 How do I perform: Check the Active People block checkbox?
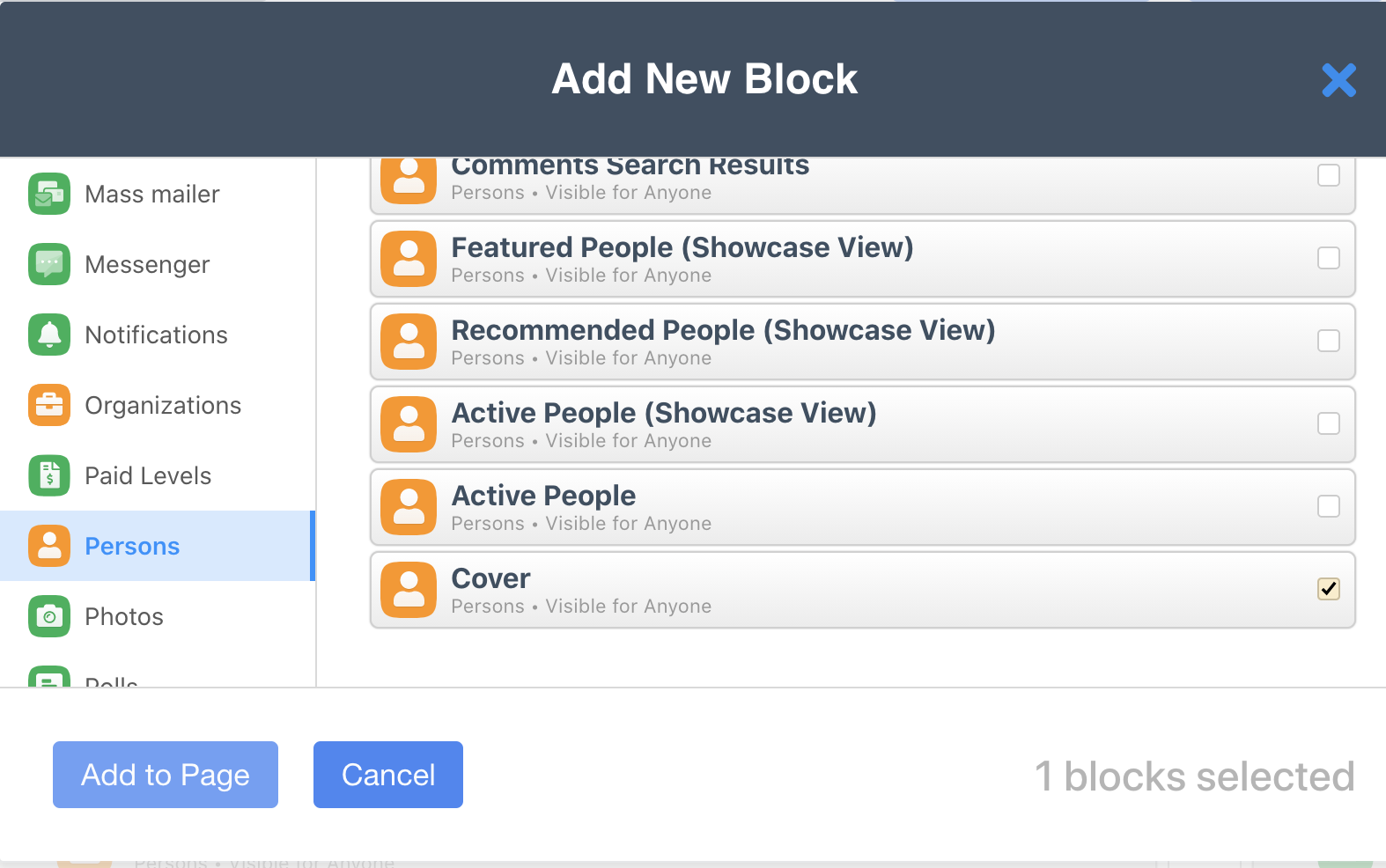coord(1329,506)
